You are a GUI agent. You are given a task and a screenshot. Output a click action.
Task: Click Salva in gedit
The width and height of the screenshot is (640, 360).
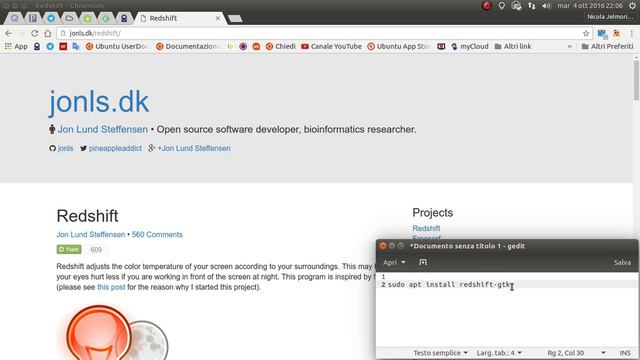click(x=622, y=262)
